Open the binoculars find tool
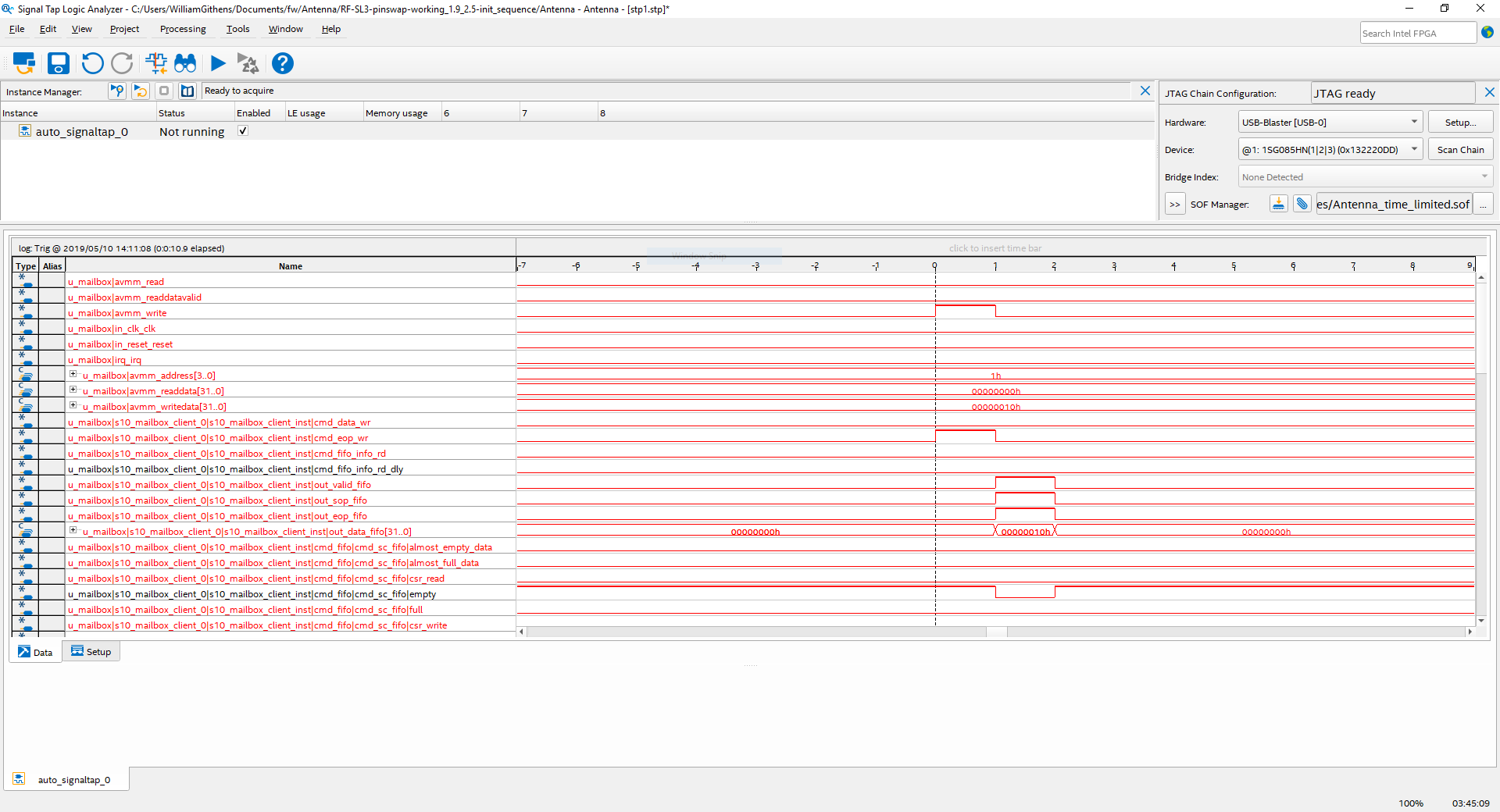 point(185,63)
